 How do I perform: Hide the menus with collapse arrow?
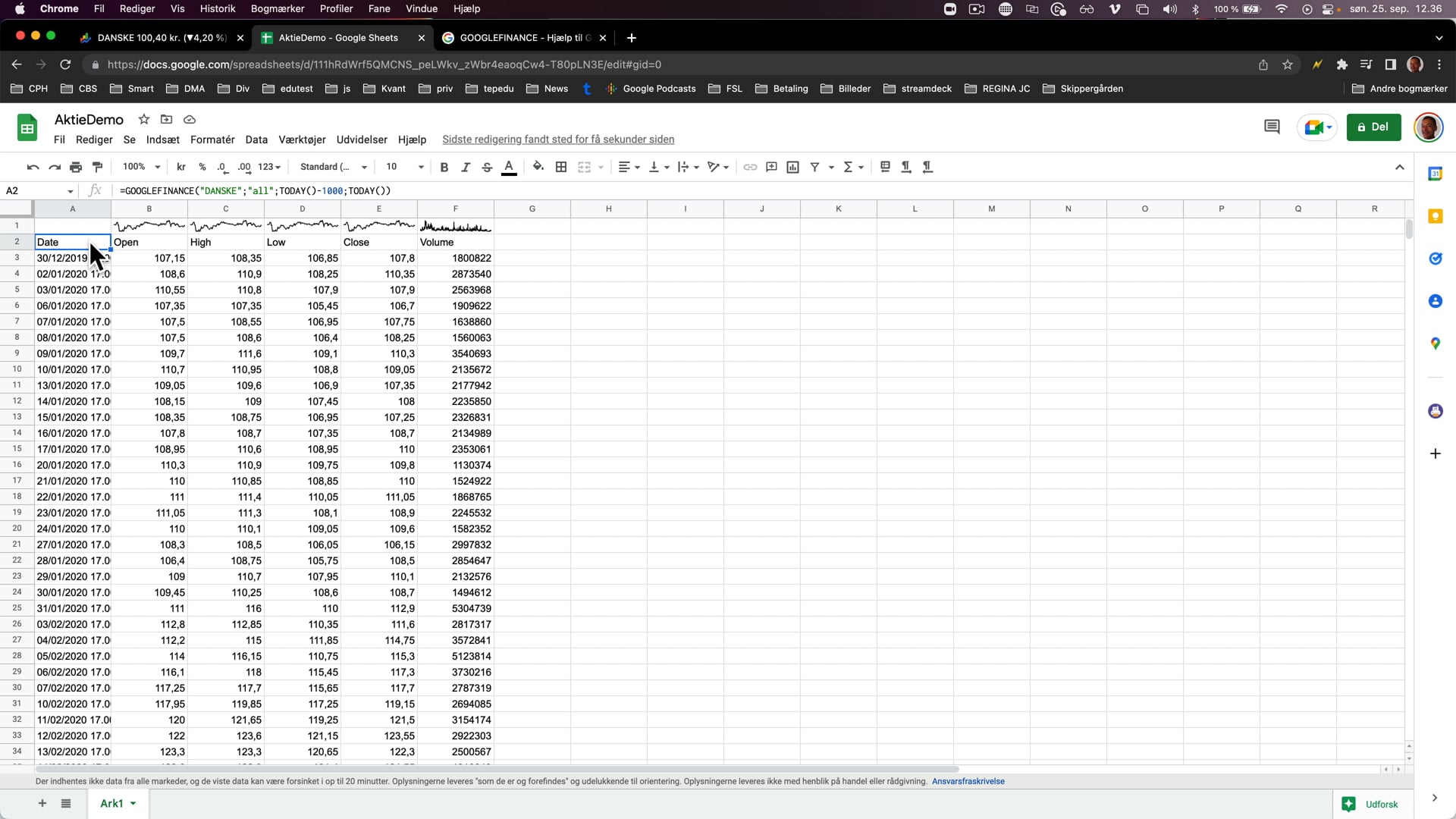pos(1400,167)
